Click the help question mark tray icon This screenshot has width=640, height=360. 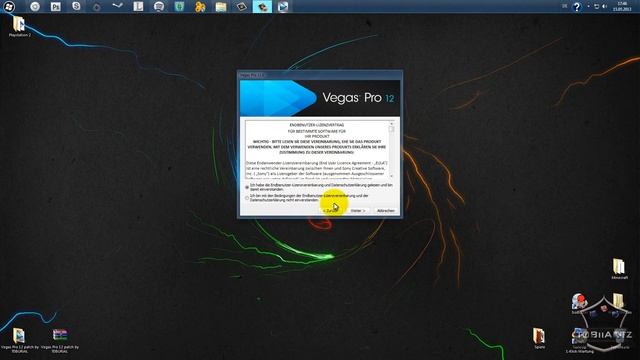tap(576, 7)
